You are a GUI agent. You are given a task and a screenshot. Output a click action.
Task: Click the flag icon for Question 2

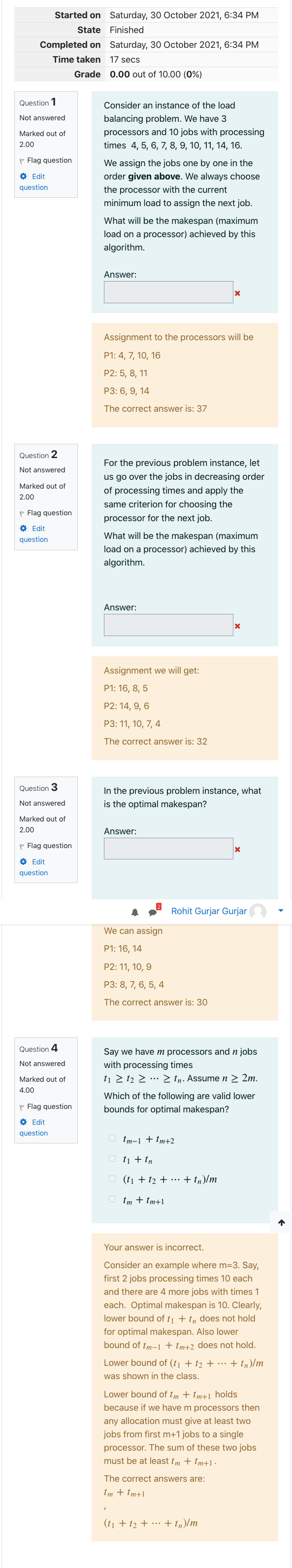[22, 514]
